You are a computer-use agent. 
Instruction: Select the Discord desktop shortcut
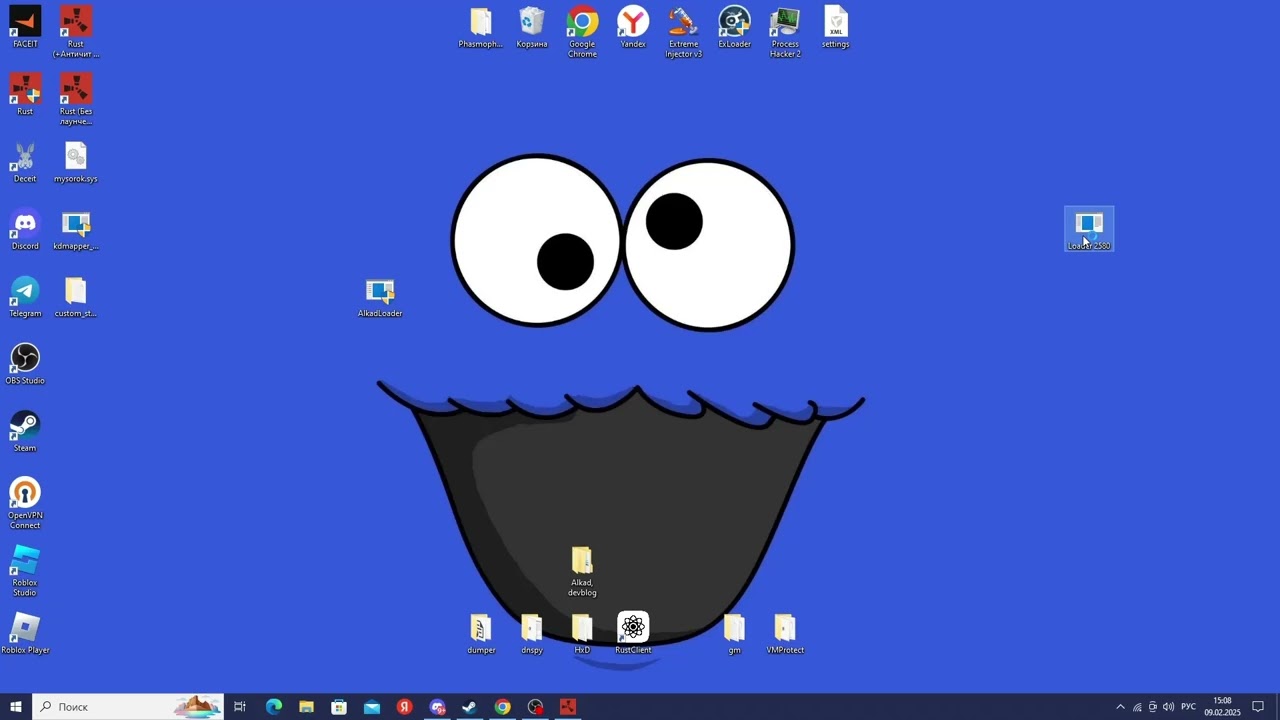tap(25, 230)
